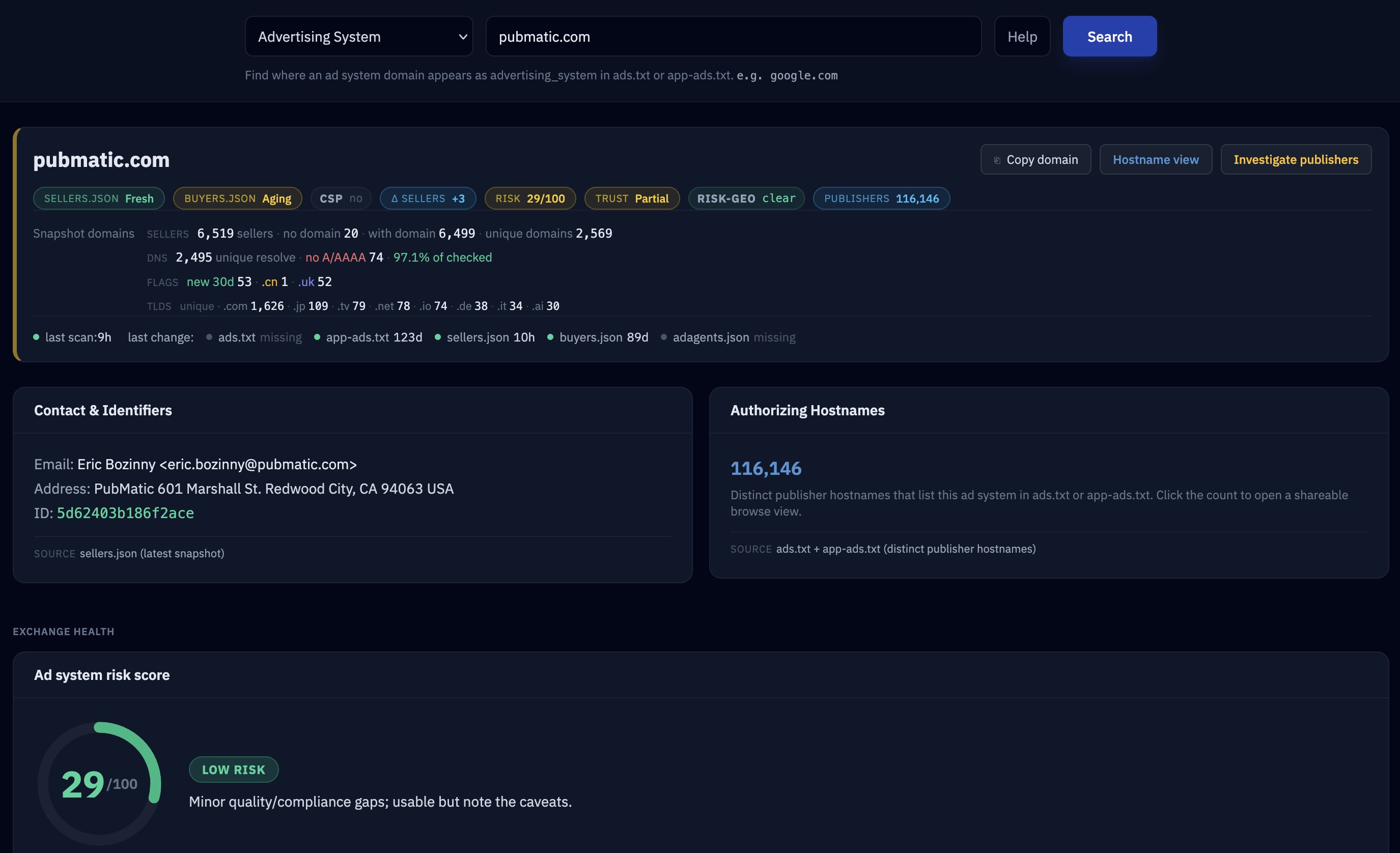Open Hostname view
The height and width of the screenshot is (853, 1400).
(1155, 160)
